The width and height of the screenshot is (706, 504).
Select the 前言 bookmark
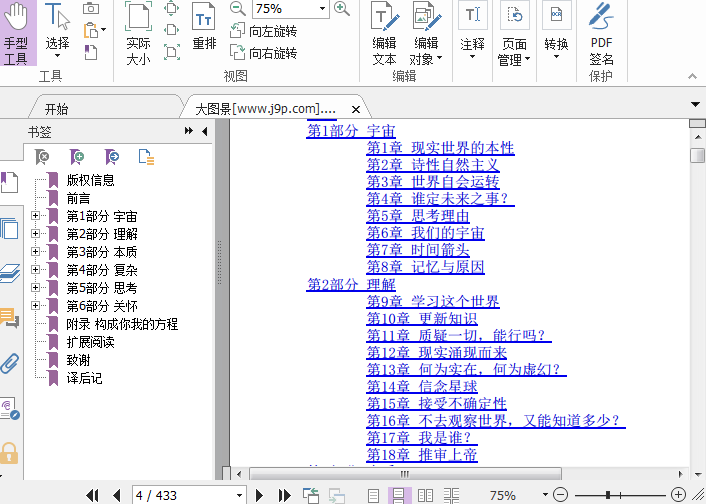click(78, 198)
